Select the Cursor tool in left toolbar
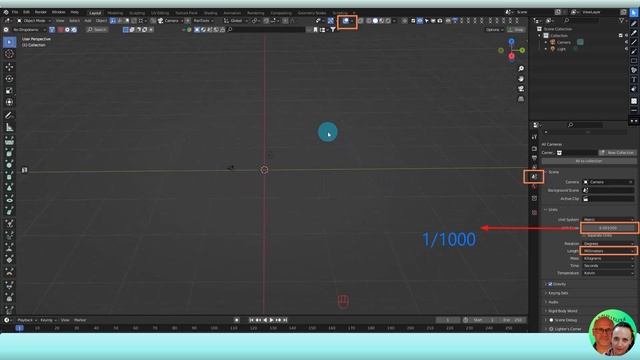The image size is (640, 360). tap(9, 54)
